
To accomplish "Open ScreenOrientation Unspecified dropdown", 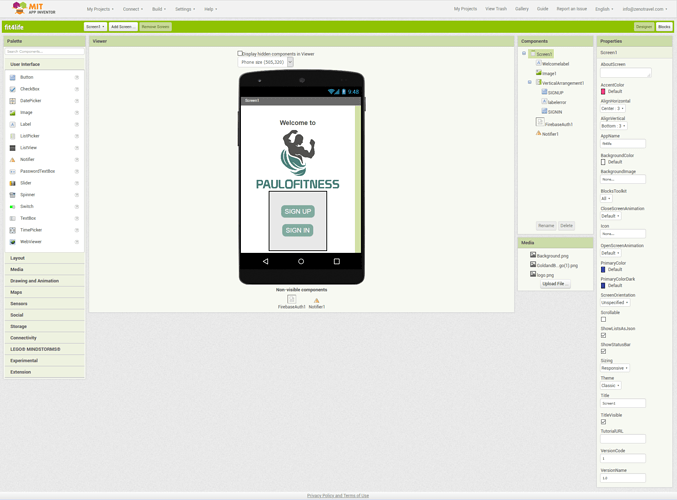I will [x=615, y=303].
